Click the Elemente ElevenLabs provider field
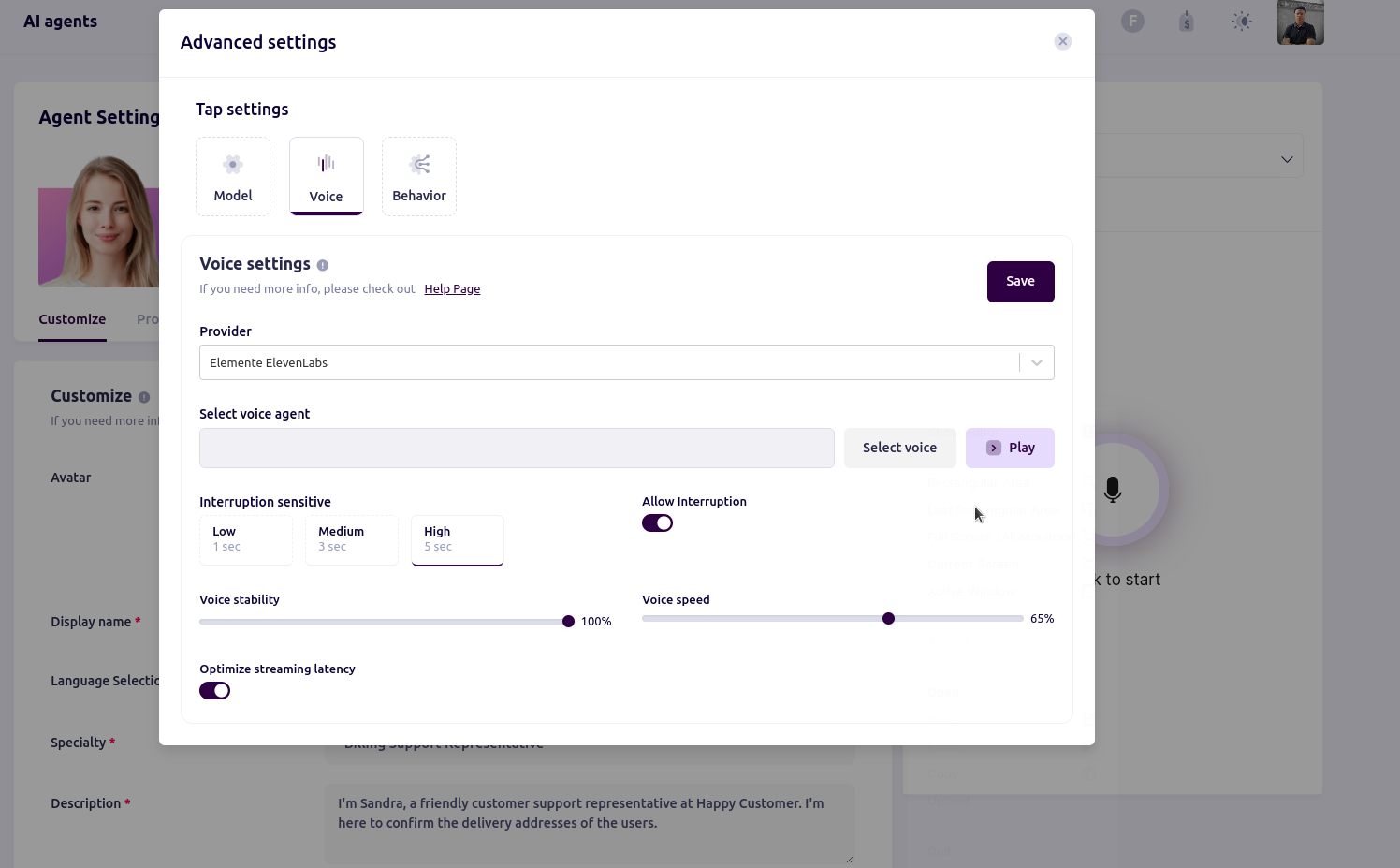The image size is (1400, 868). [x=626, y=362]
